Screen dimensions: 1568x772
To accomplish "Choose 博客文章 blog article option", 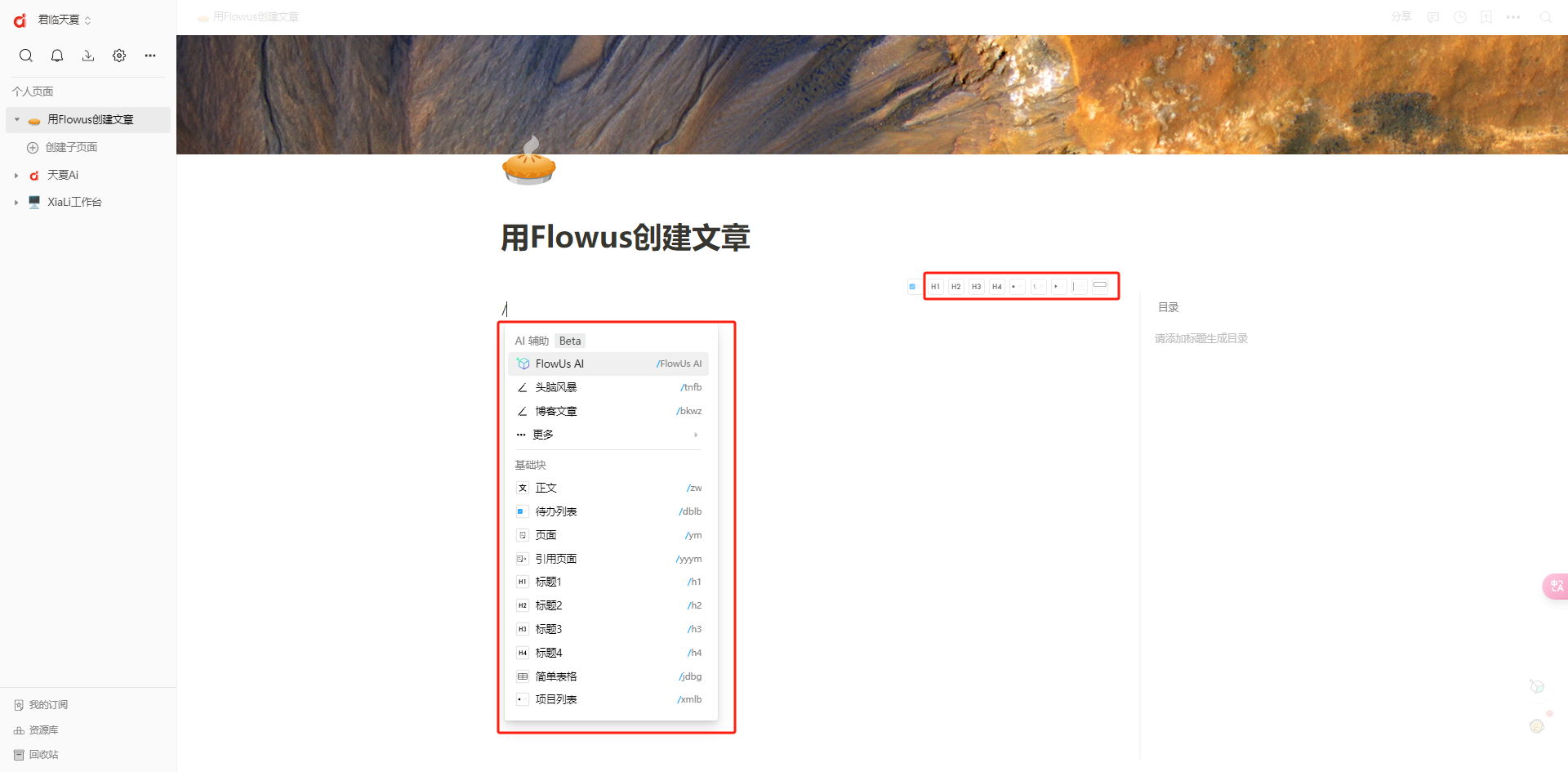I will point(608,411).
